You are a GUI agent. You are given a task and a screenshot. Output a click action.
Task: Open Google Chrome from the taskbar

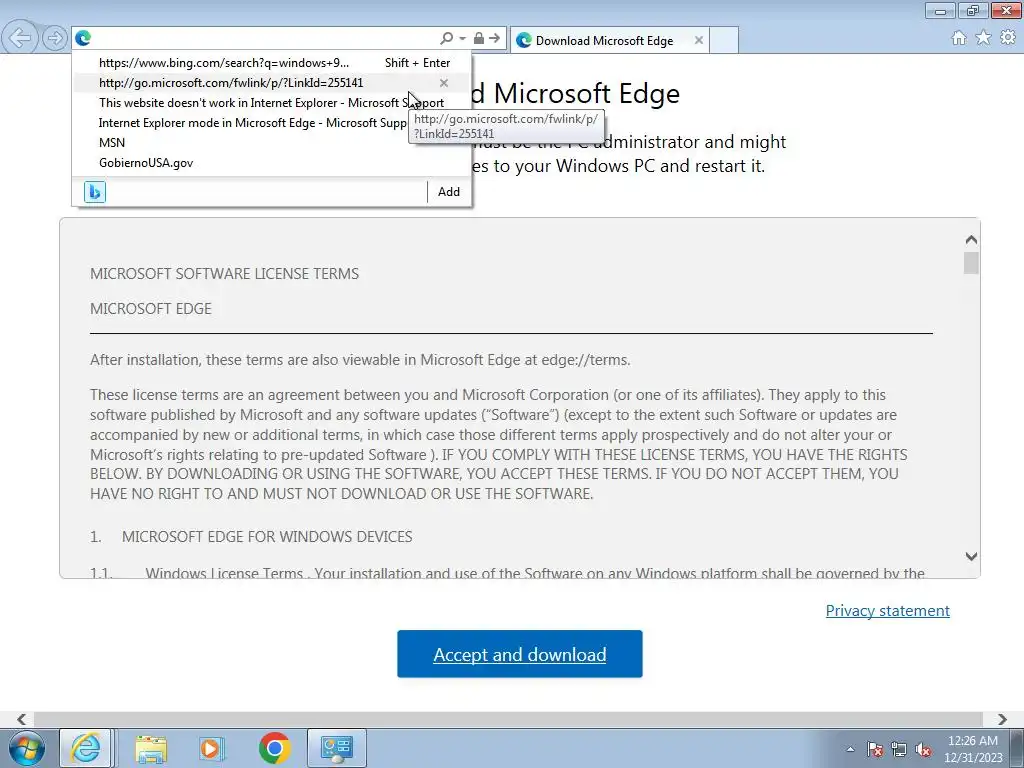[274, 748]
